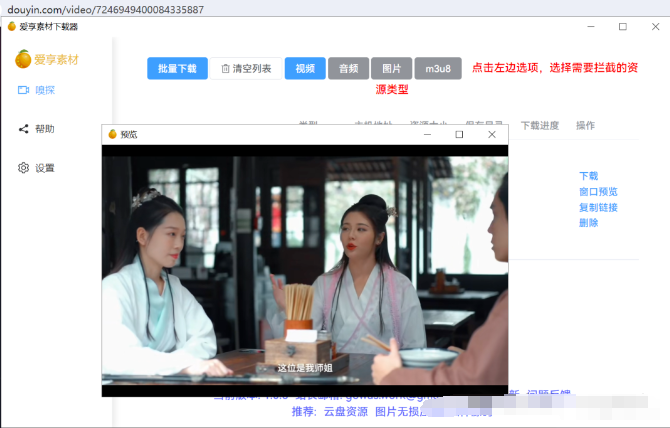
Task: Open the 设置 settings section in sidebar
Action: [x=36, y=168]
